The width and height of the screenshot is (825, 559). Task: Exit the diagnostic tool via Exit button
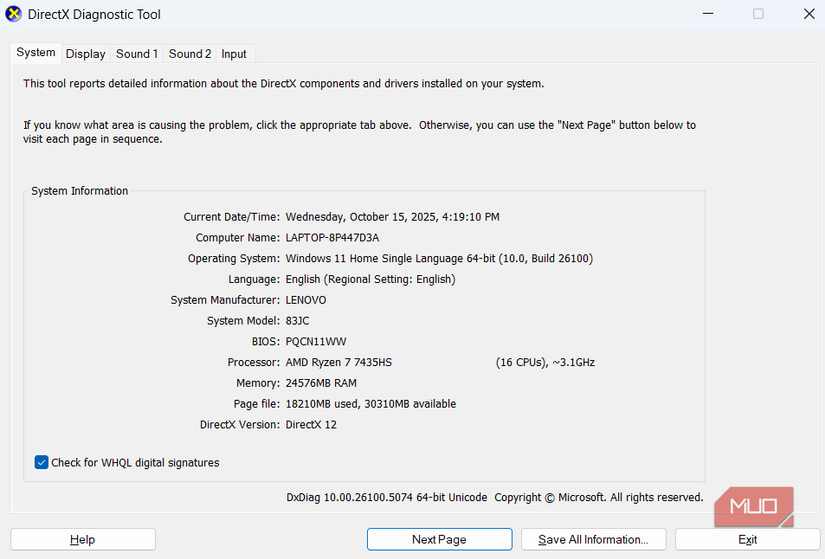pyautogui.click(x=747, y=539)
